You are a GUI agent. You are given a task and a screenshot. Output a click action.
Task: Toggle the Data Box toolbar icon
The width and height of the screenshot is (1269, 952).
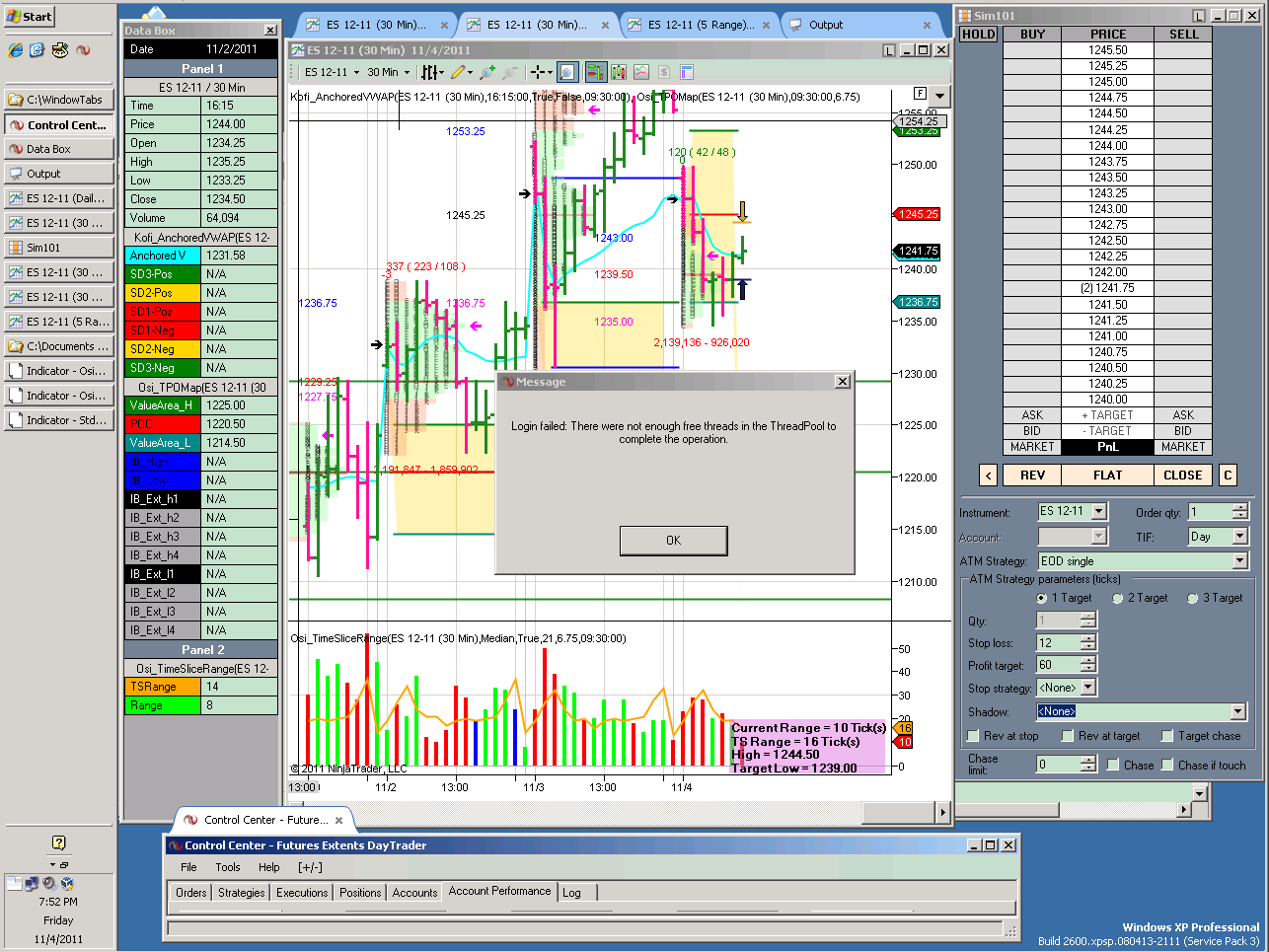pos(567,72)
